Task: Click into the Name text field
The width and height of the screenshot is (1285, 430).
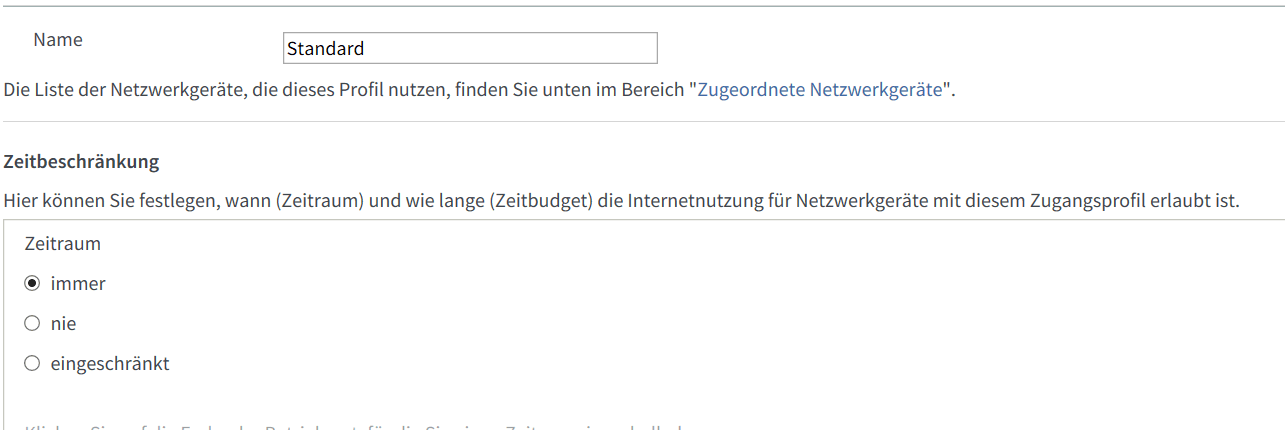Action: (470, 48)
